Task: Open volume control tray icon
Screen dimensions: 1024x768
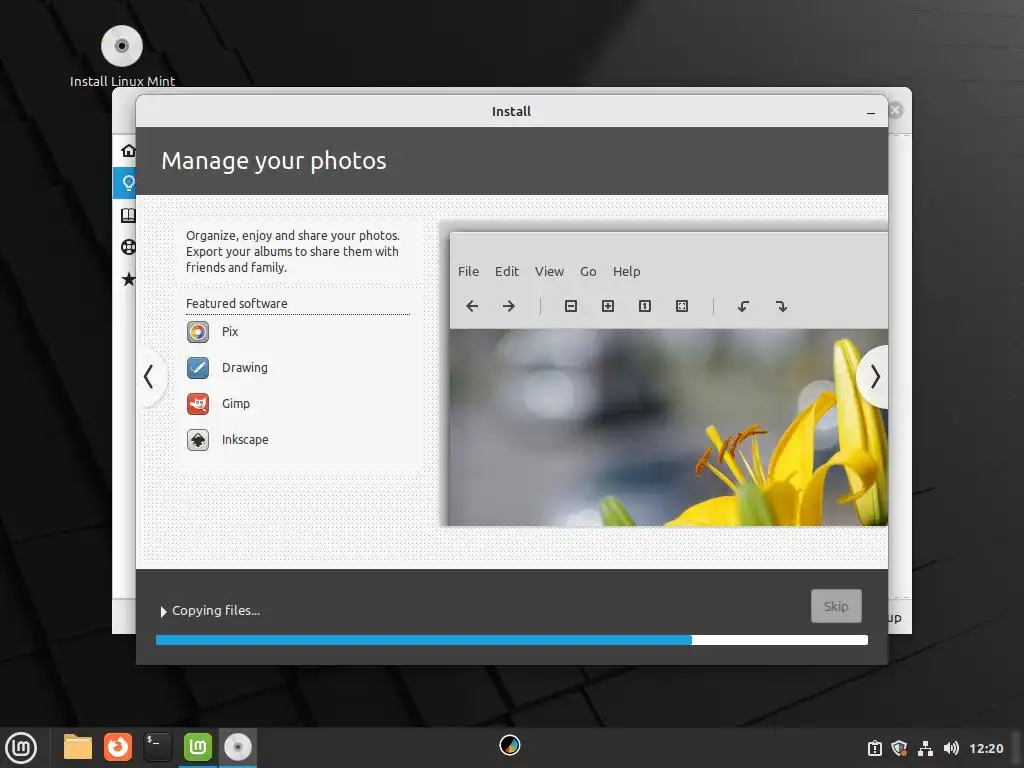Action: (x=952, y=748)
